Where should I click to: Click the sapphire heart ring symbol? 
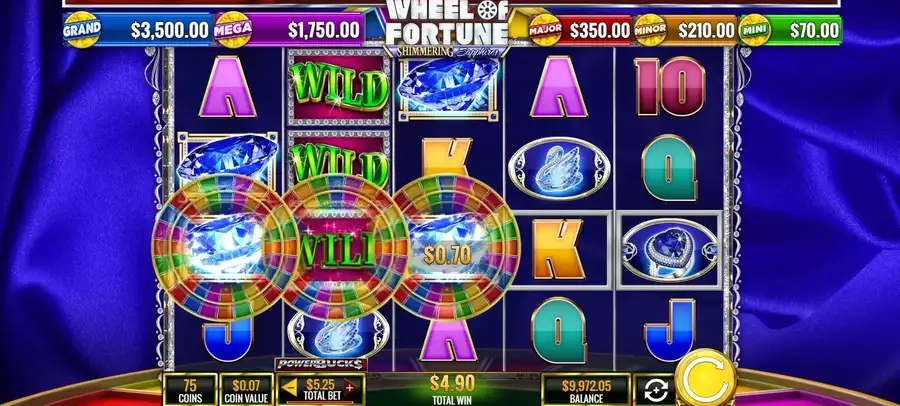pyautogui.click(x=669, y=250)
